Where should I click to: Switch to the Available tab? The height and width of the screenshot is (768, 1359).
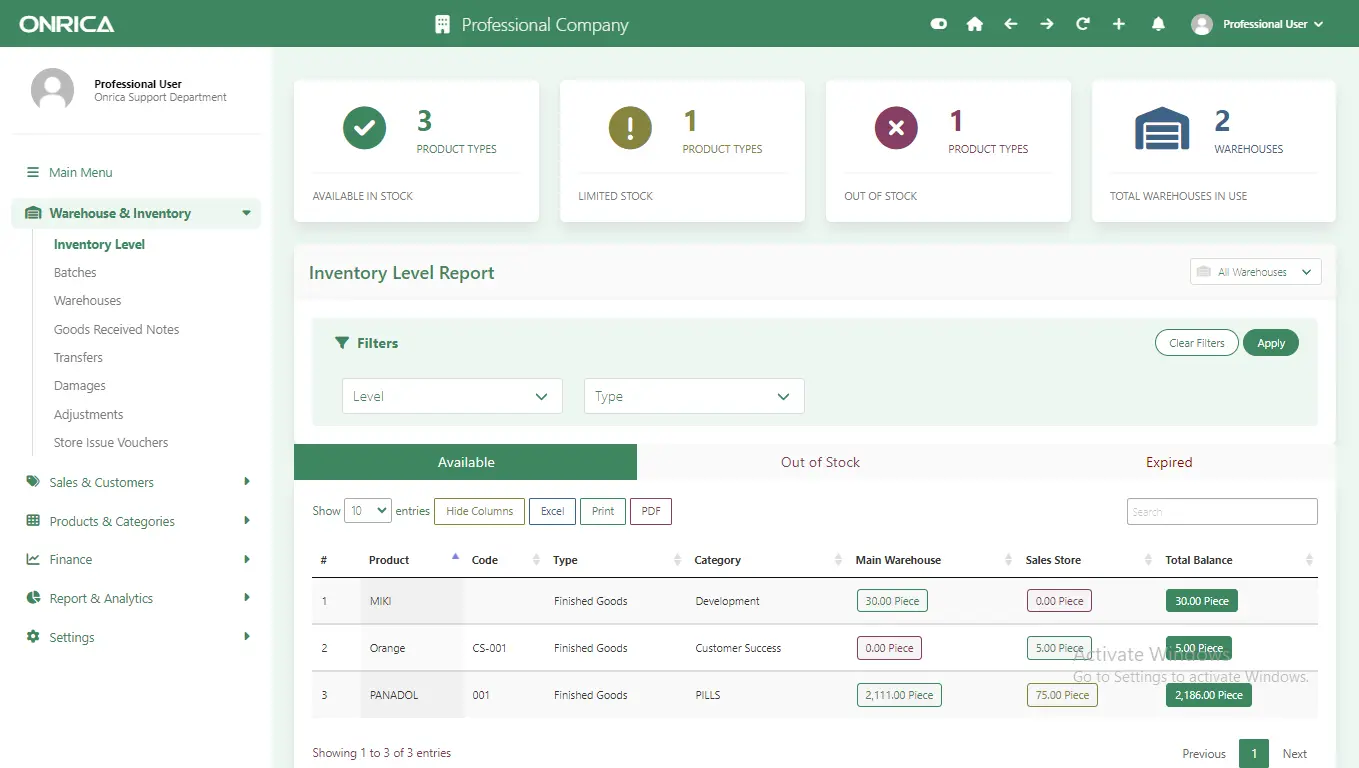pyautogui.click(x=466, y=462)
